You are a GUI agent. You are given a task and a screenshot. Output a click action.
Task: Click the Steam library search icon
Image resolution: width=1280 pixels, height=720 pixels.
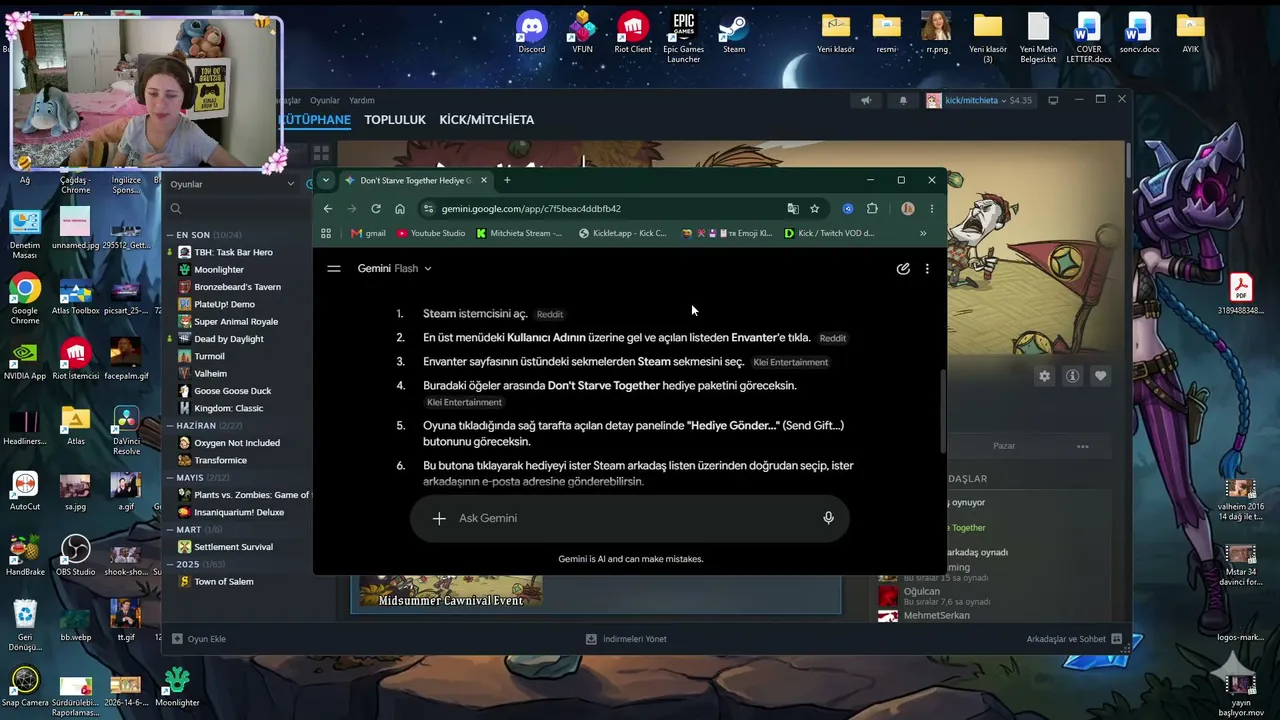click(176, 209)
